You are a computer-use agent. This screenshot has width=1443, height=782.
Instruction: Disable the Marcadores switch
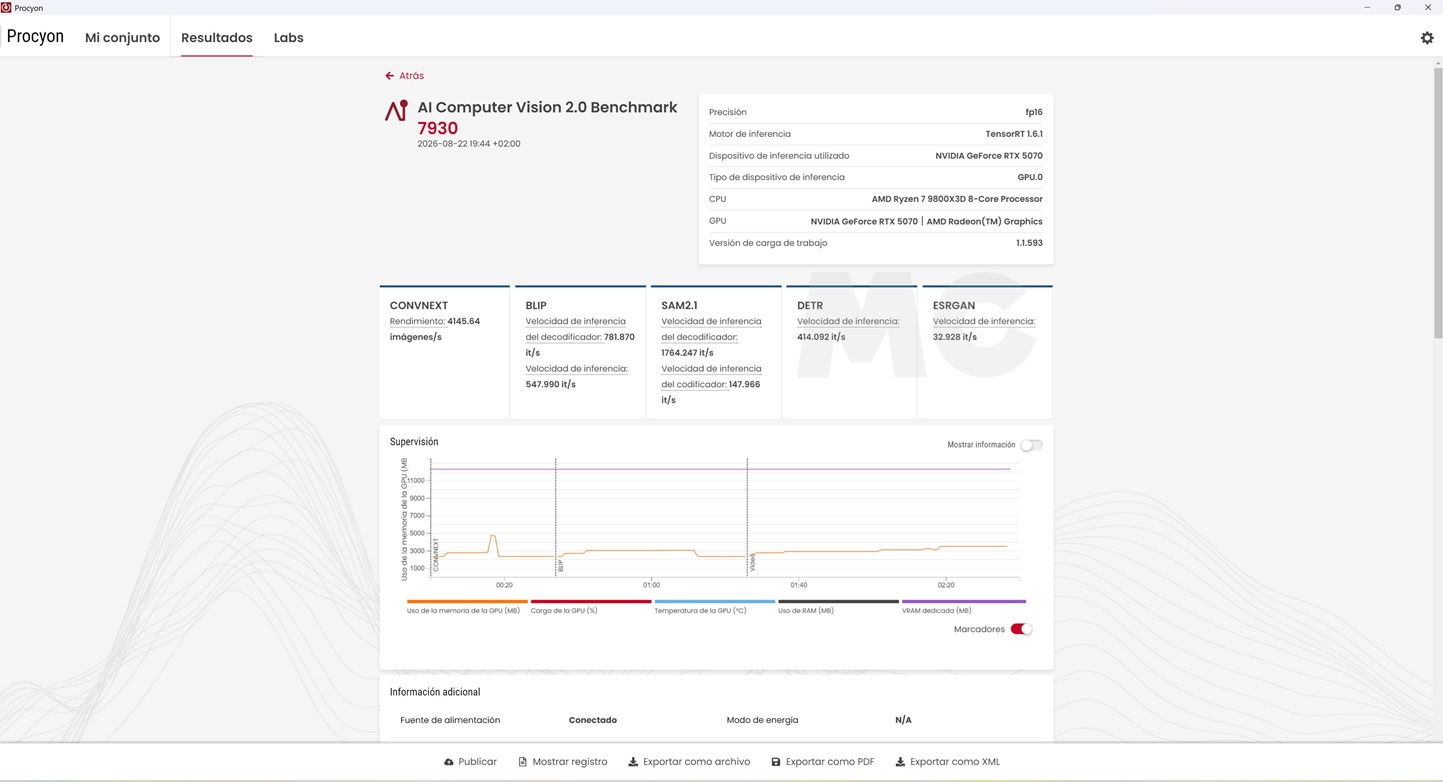[x=1021, y=629]
